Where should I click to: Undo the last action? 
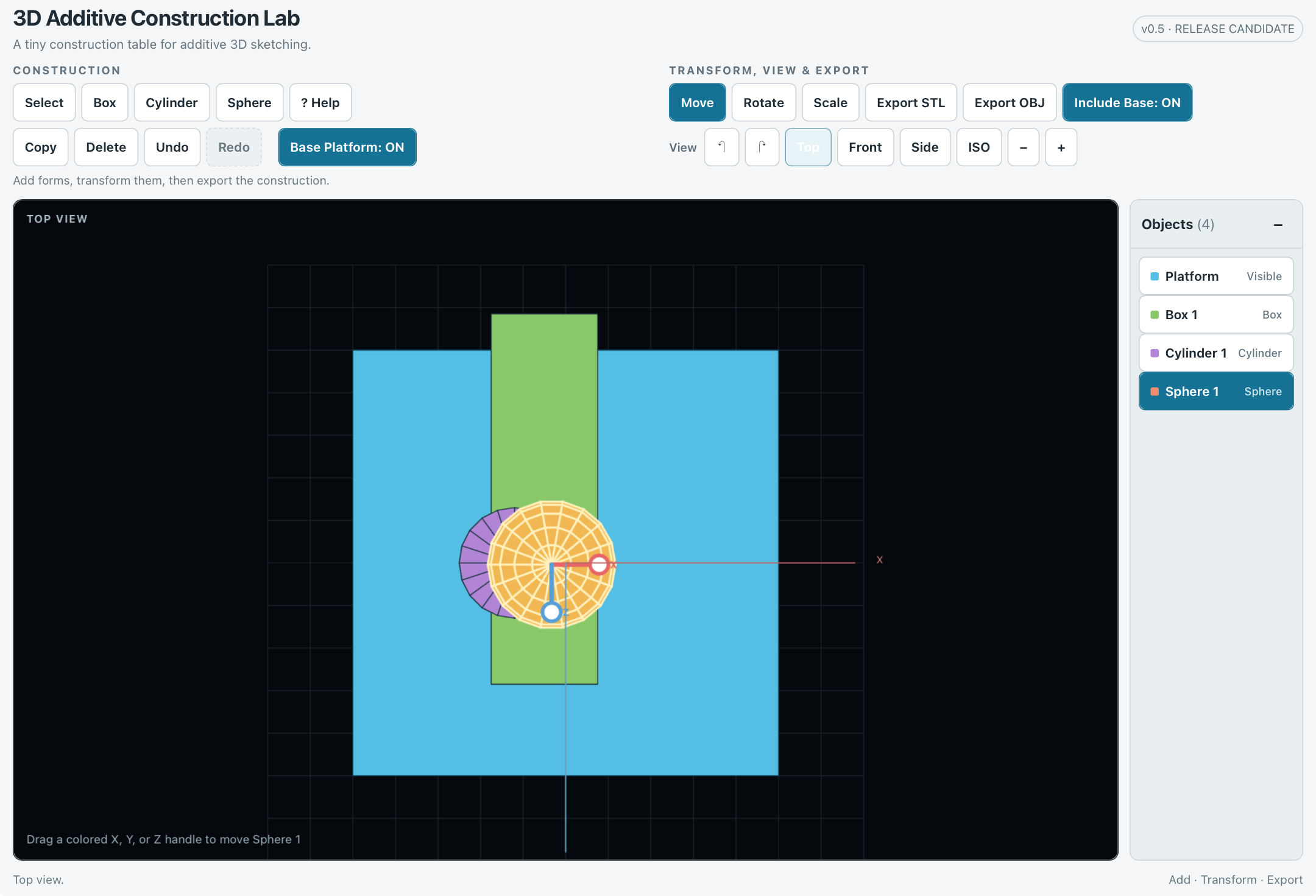click(172, 147)
